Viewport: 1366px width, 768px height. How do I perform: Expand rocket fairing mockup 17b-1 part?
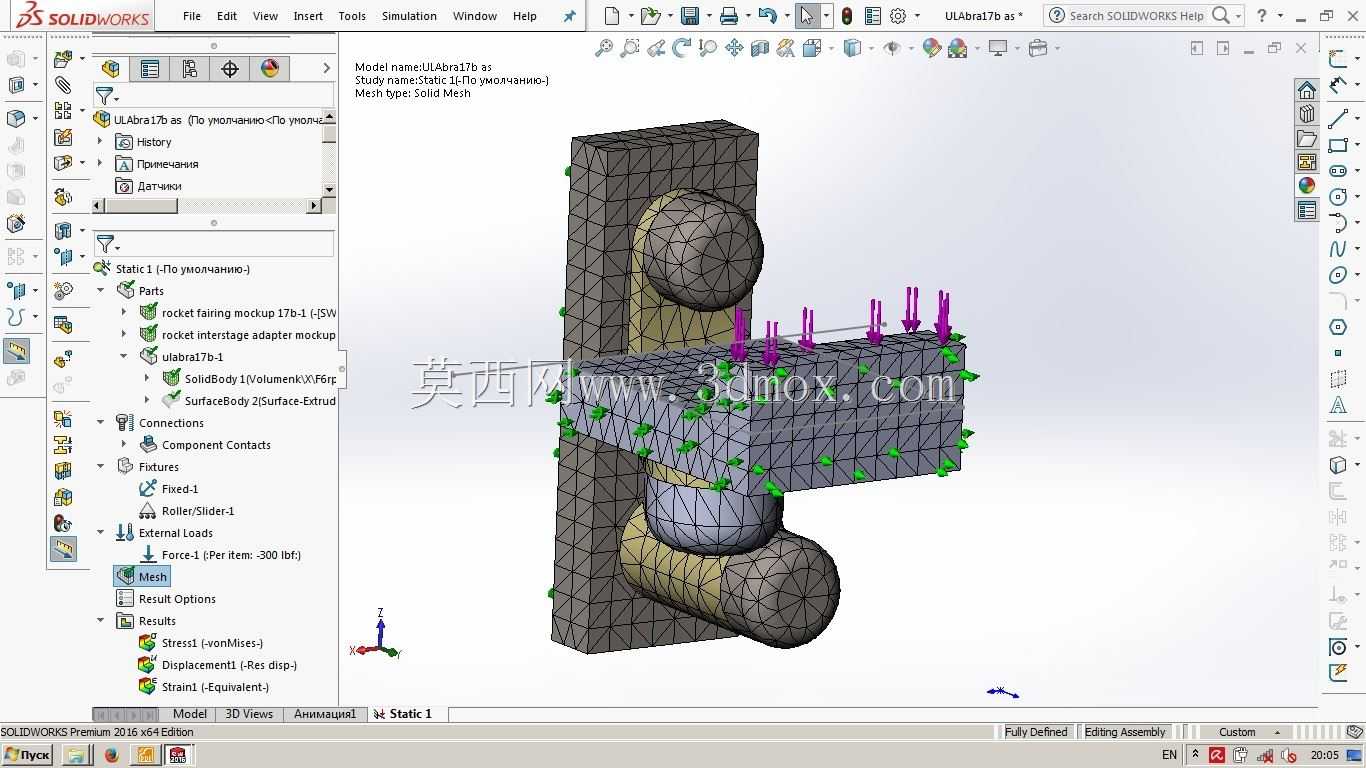[x=124, y=313]
